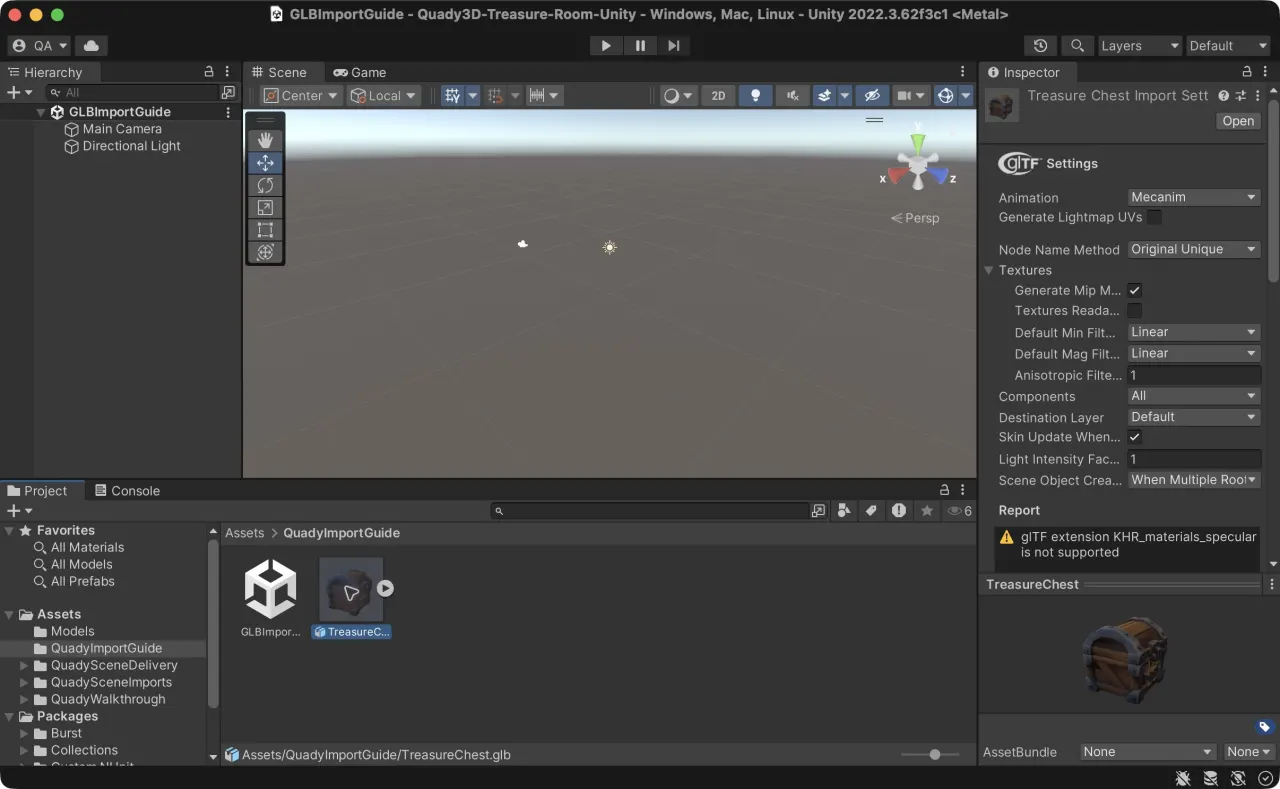This screenshot has width=1280, height=789.
Task: Select the Move tool
Action: 265,163
